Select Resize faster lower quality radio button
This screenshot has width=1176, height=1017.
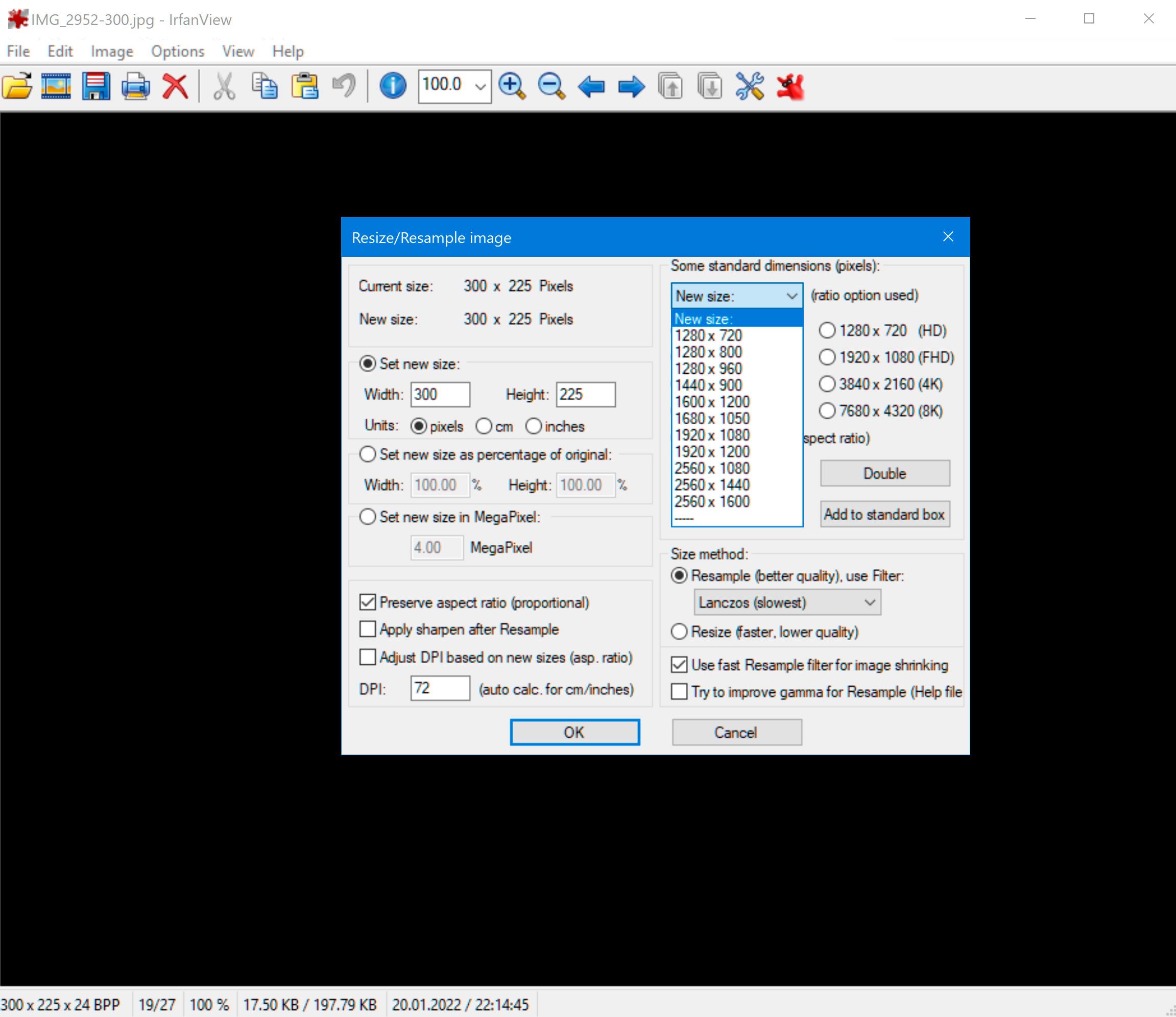(x=680, y=632)
